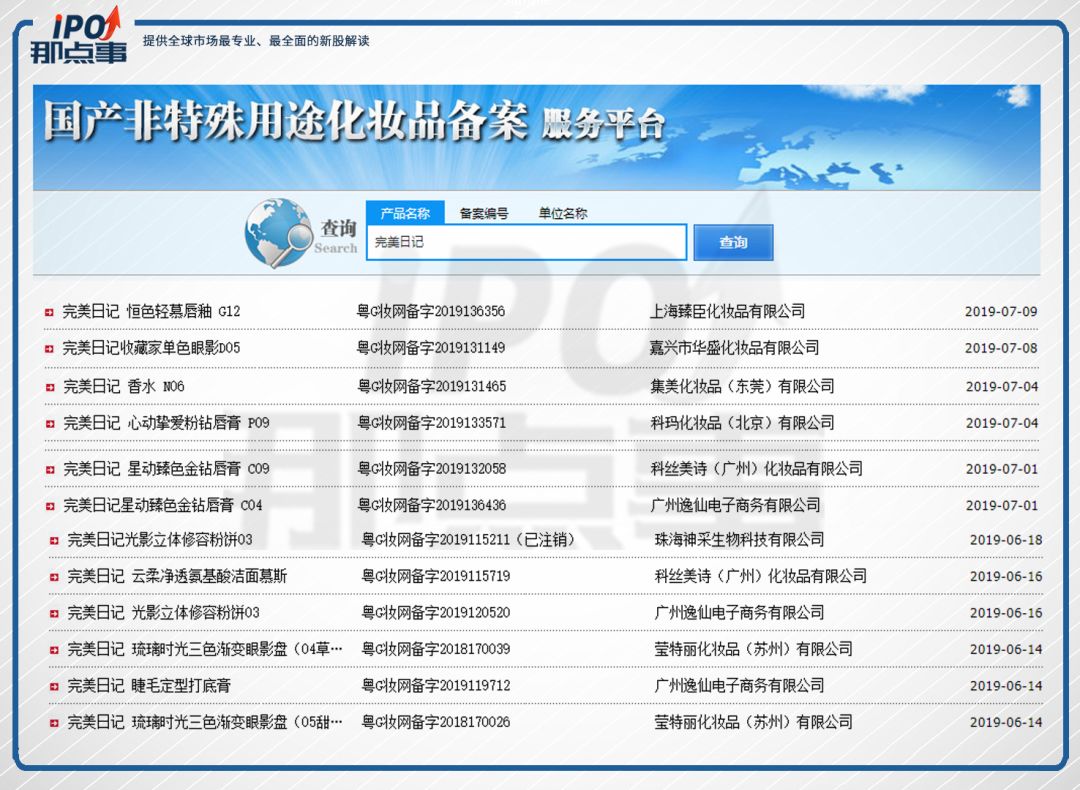Click red bullet icon beside 心动挚爱粉钻唇膏 P09
The image size is (1080, 790).
pos(49,424)
